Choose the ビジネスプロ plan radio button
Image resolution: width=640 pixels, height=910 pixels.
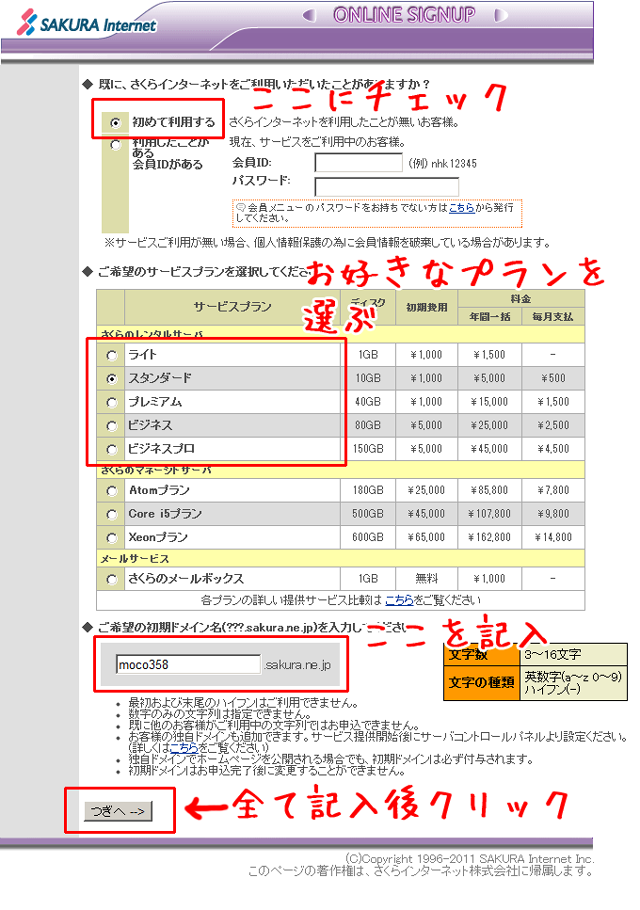pos(111,449)
